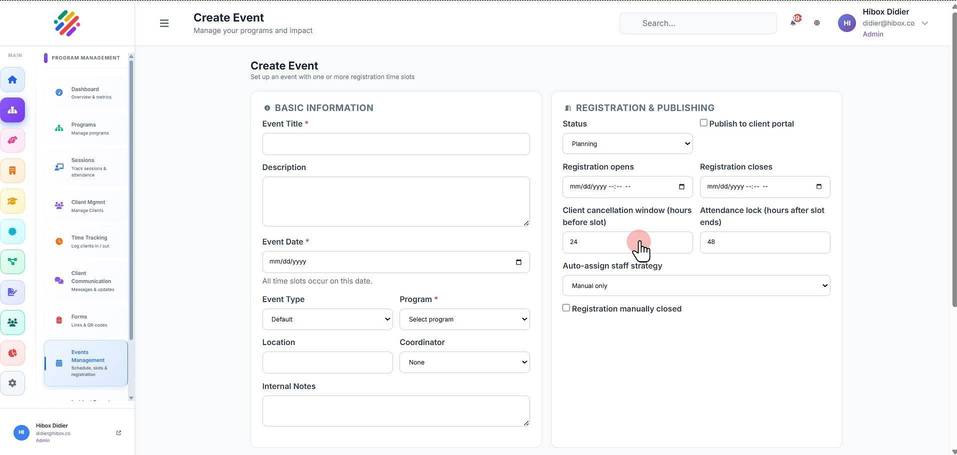Click the HI avatar in top bar
This screenshot has height=455, width=957.
tap(847, 23)
